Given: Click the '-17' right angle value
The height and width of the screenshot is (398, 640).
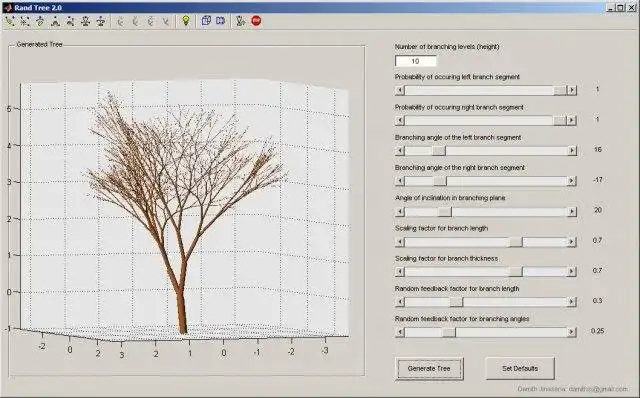Looking at the screenshot, I should click(x=598, y=180).
